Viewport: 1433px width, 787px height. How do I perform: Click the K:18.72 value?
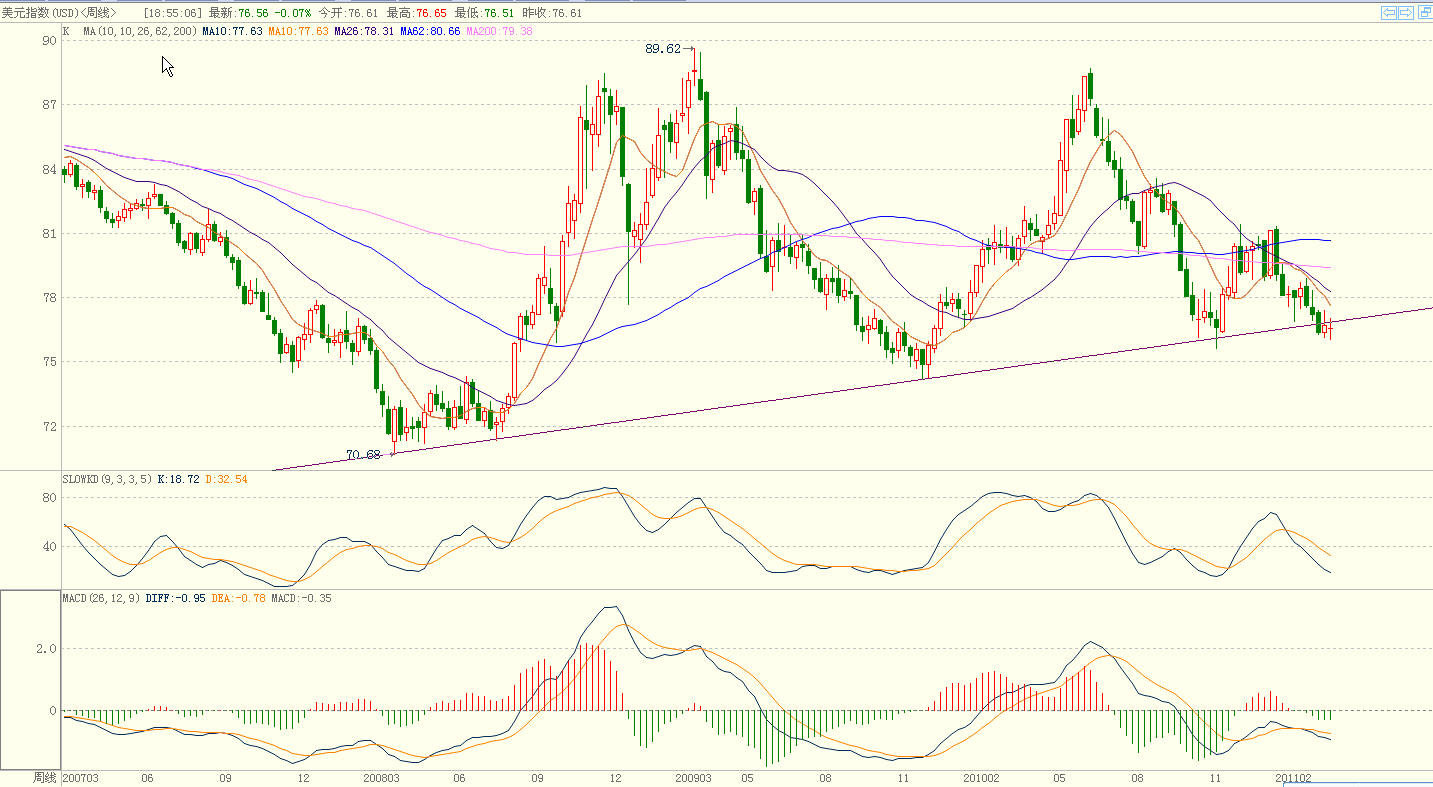pyautogui.click(x=179, y=480)
